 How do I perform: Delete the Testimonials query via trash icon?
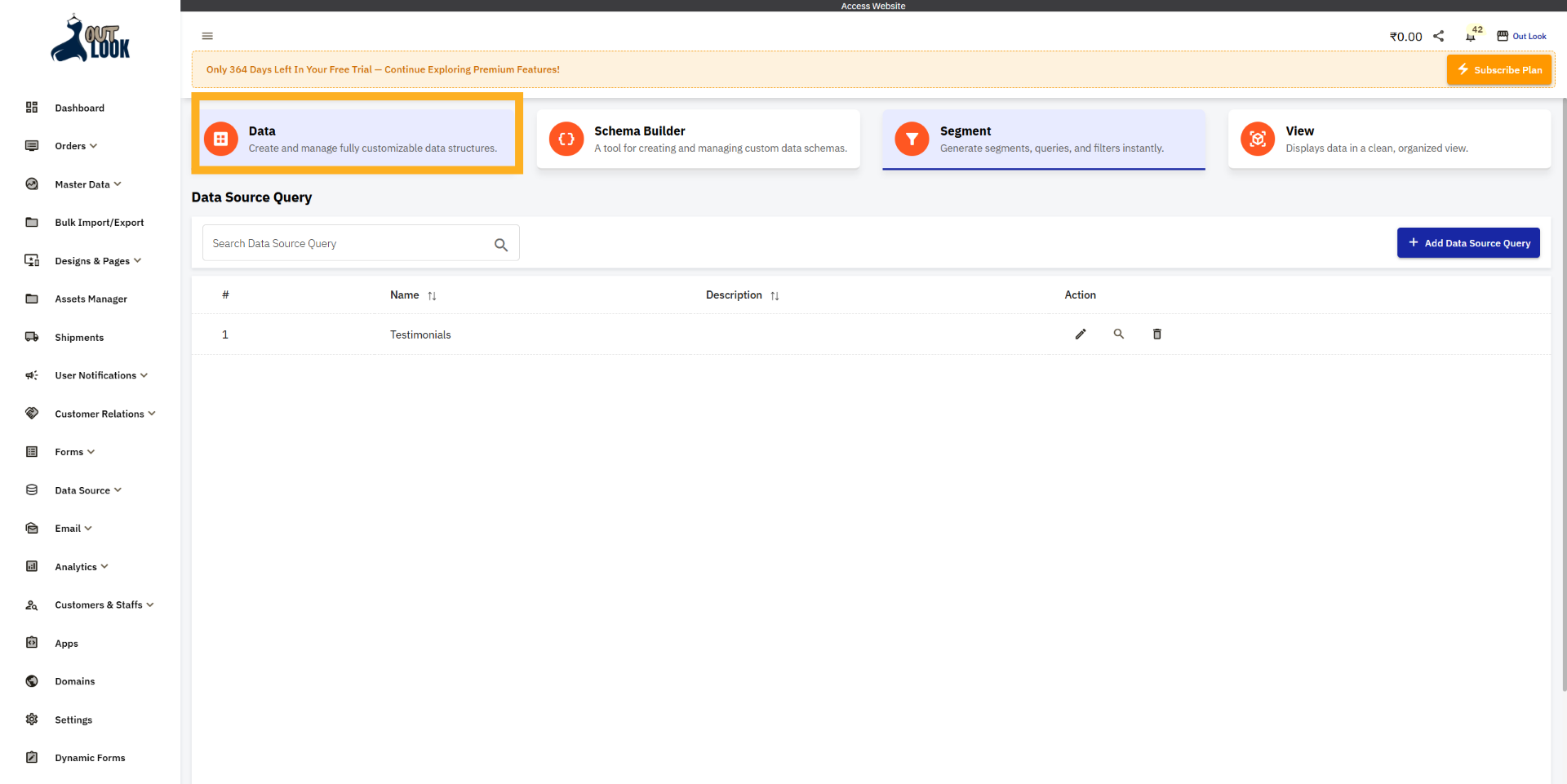tap(1156, 334)
